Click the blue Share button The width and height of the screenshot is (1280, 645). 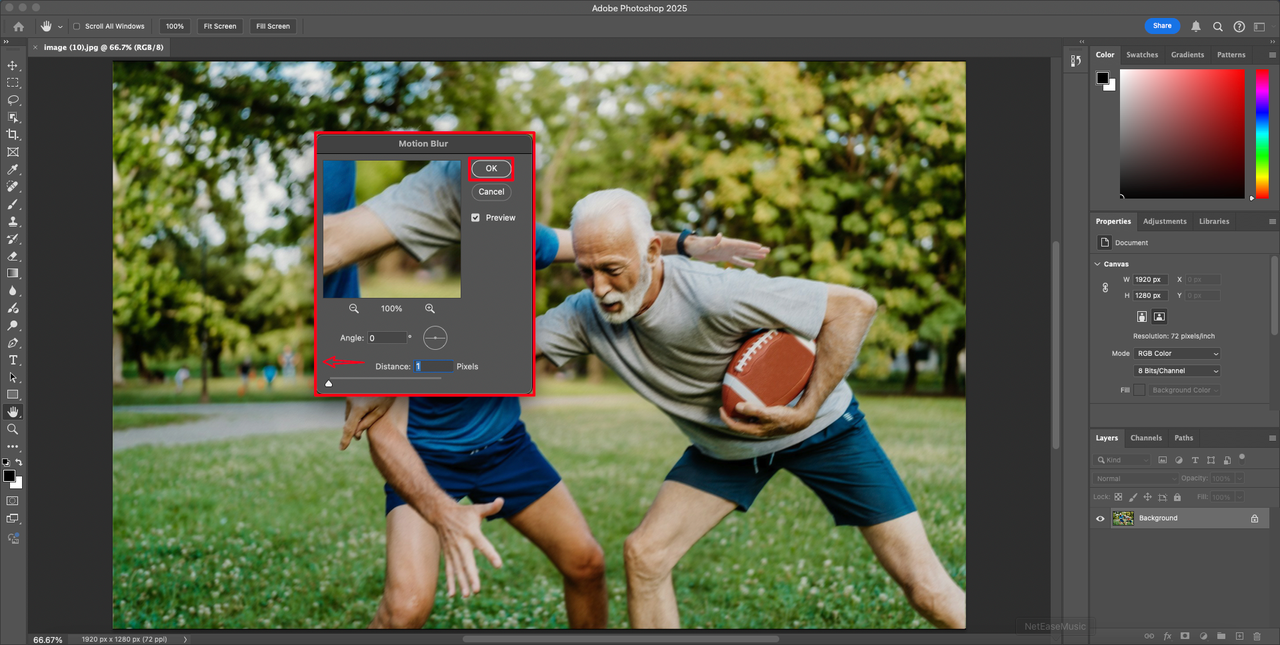pos(1162,26)
